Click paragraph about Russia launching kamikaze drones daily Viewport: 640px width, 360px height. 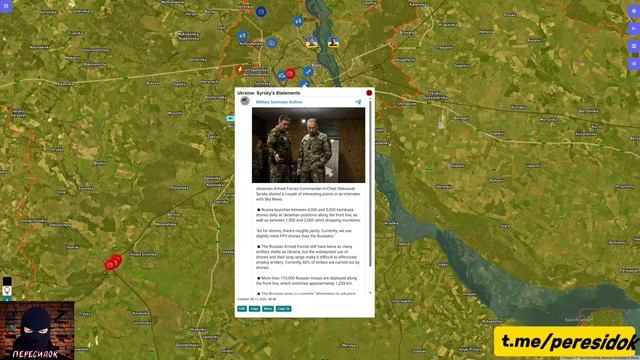coord(308,215)
